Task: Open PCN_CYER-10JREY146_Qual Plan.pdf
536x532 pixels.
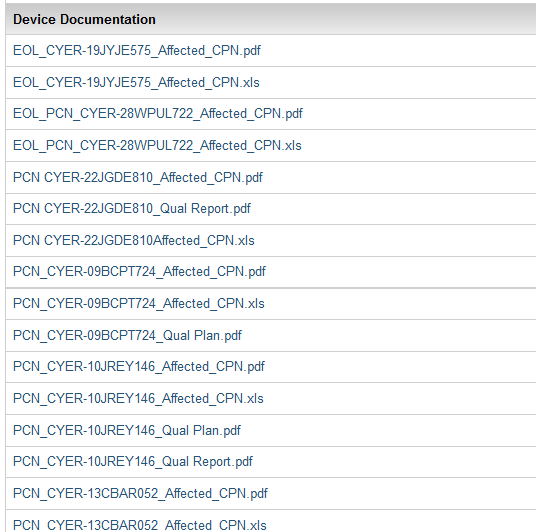Action: coord(127,430)
